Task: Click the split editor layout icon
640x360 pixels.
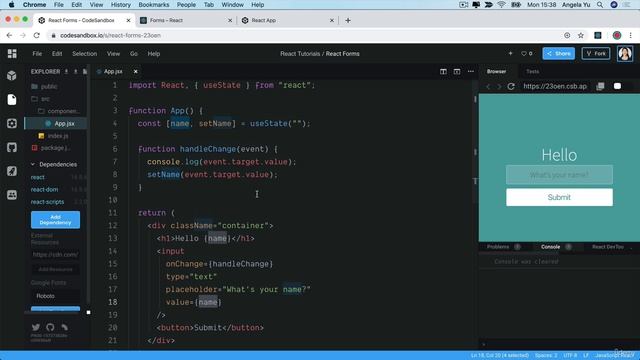Action: click(x=443, y=71)
